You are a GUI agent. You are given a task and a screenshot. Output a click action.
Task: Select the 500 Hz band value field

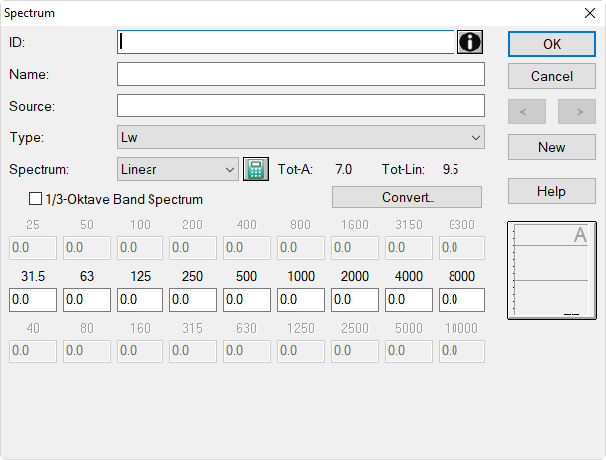(247, 300)
